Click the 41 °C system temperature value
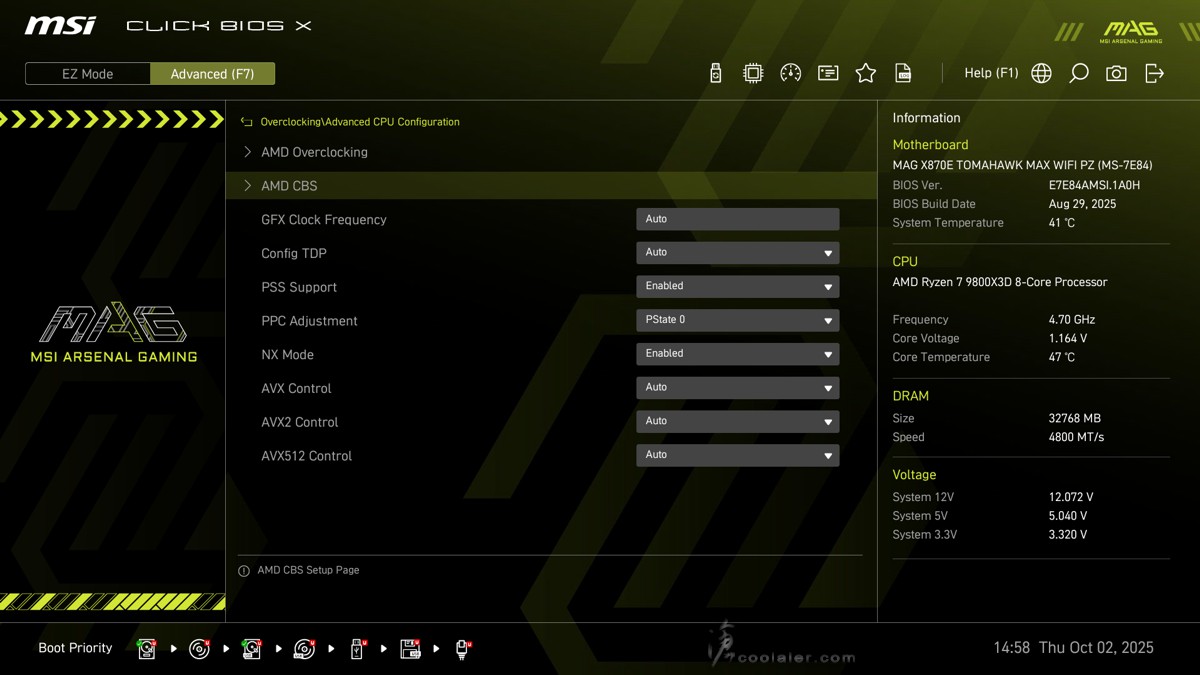Screen dimensions: 1200x675 tap(1061, 223)
